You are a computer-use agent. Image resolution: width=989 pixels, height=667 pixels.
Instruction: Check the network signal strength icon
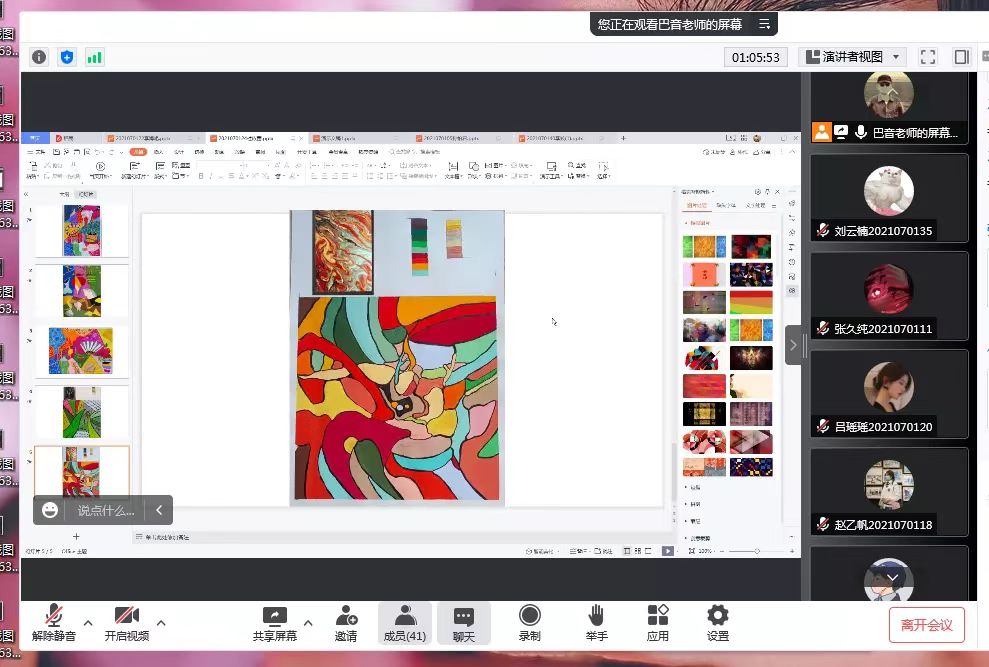coord(95,57)
